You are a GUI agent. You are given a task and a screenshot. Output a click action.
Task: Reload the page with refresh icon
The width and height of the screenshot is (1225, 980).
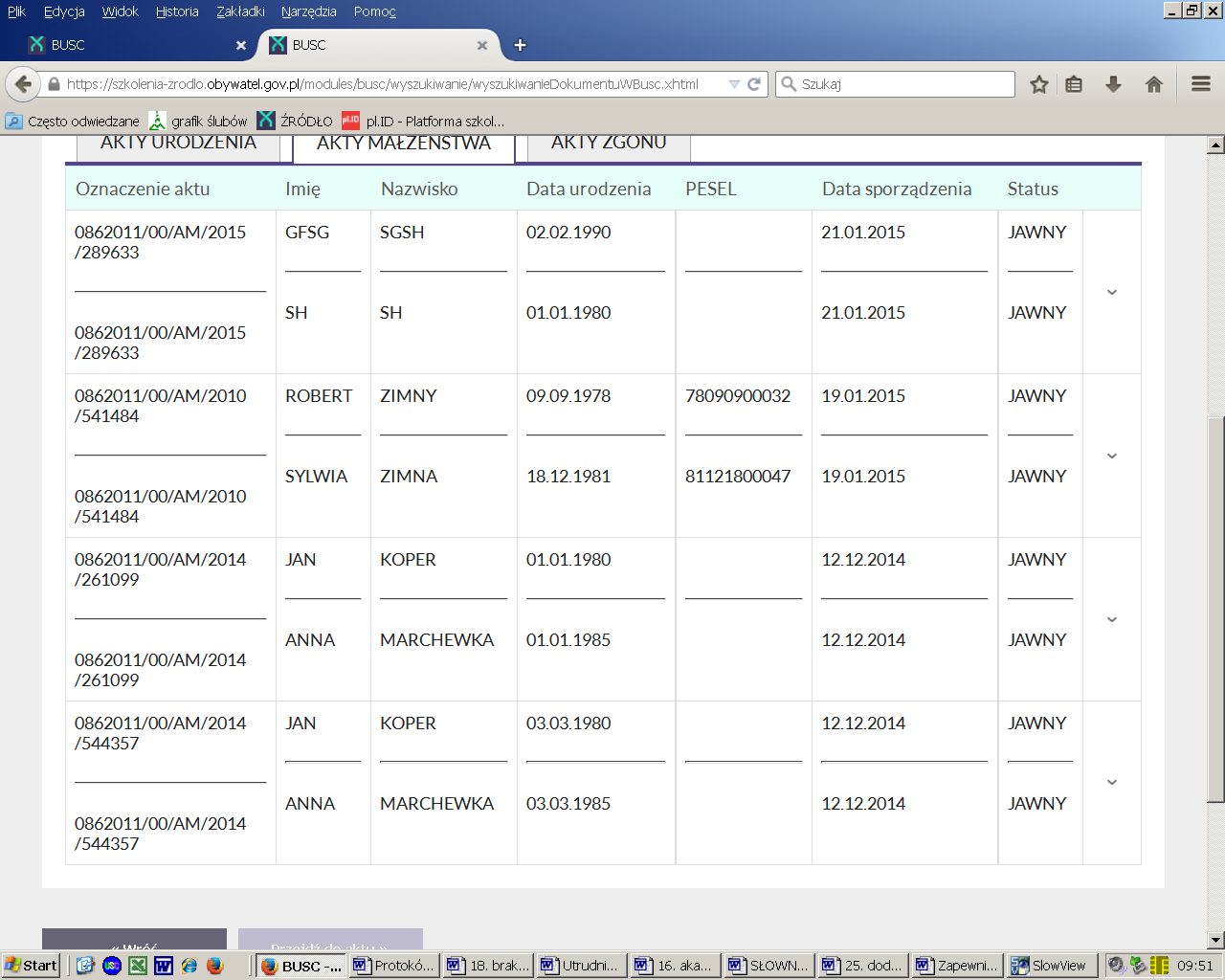[754, 84]
